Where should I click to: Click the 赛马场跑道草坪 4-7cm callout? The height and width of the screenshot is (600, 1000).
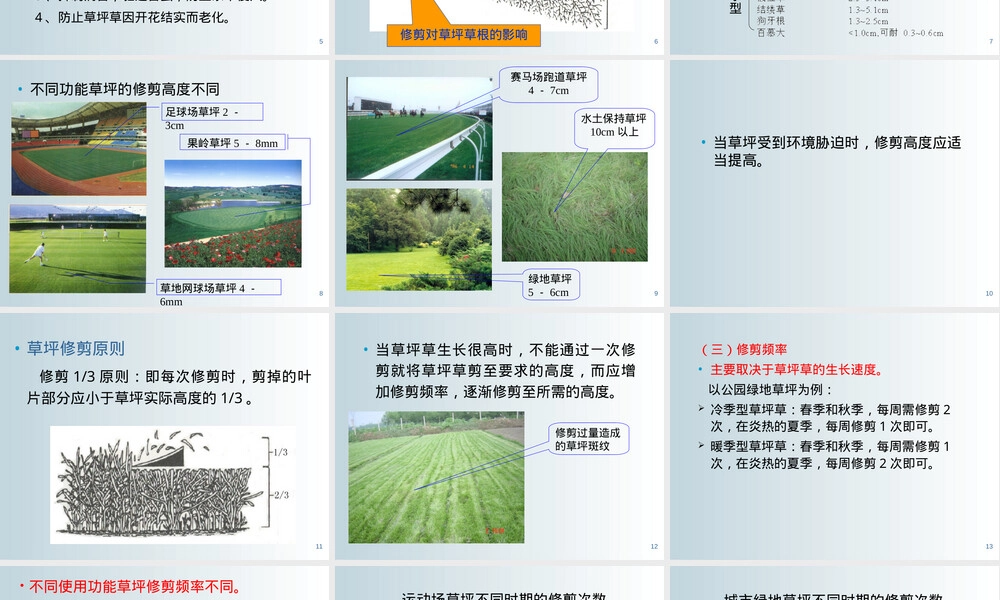(x=548, y=84)
